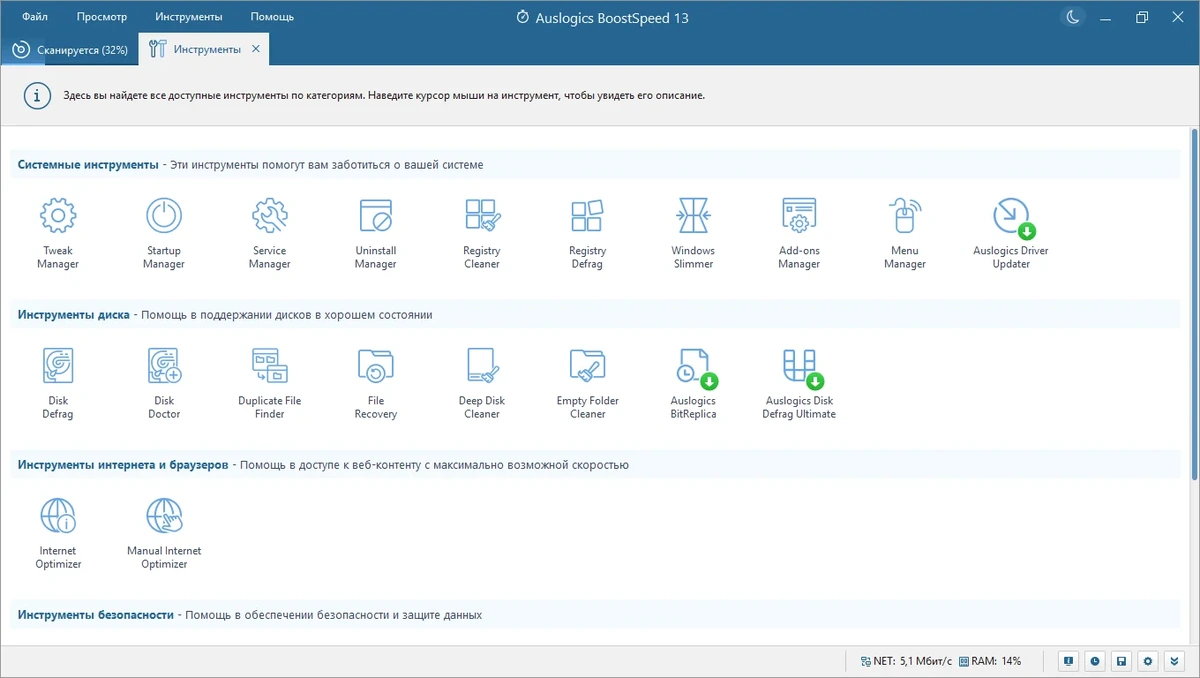
Task: Click Системные инструменты heading
Action: [88, 165]
